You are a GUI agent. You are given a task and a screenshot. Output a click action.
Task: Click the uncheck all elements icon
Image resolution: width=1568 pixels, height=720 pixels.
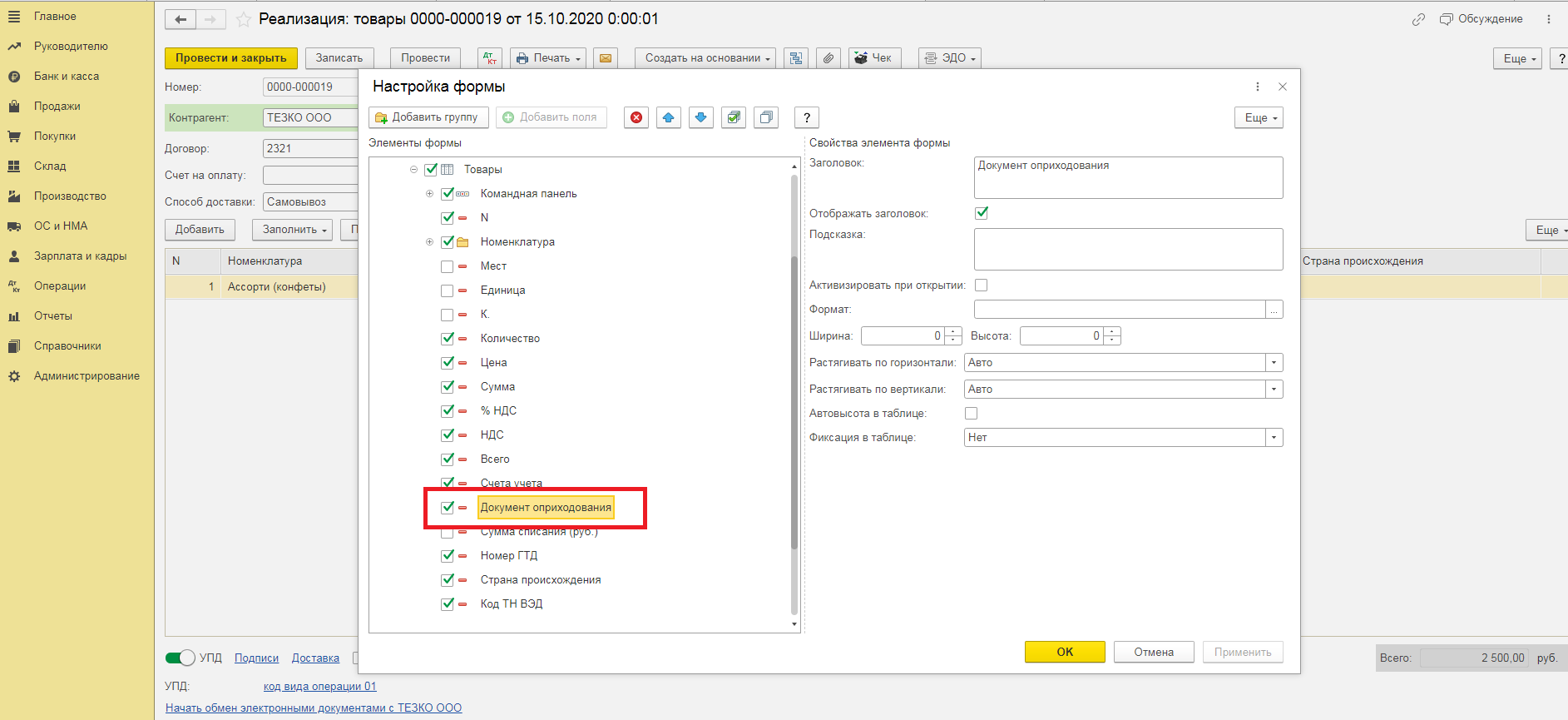click(766, 117)
